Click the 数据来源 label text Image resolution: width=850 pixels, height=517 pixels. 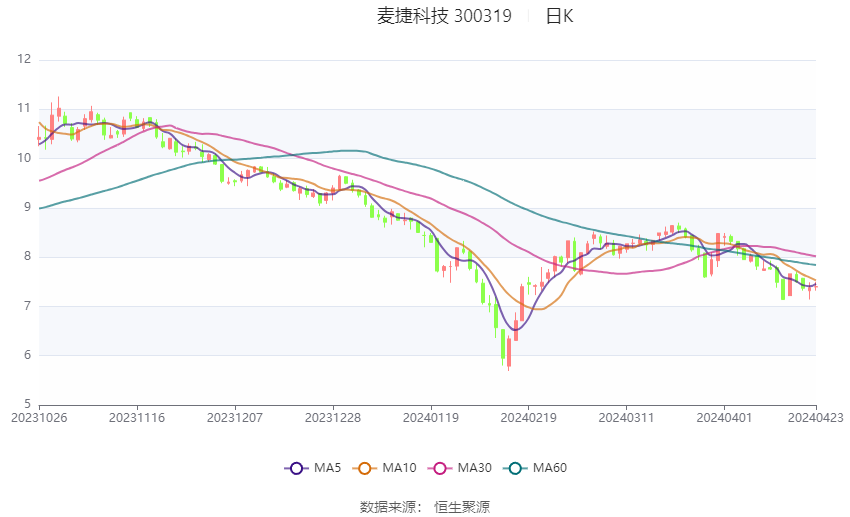(389, 507)
